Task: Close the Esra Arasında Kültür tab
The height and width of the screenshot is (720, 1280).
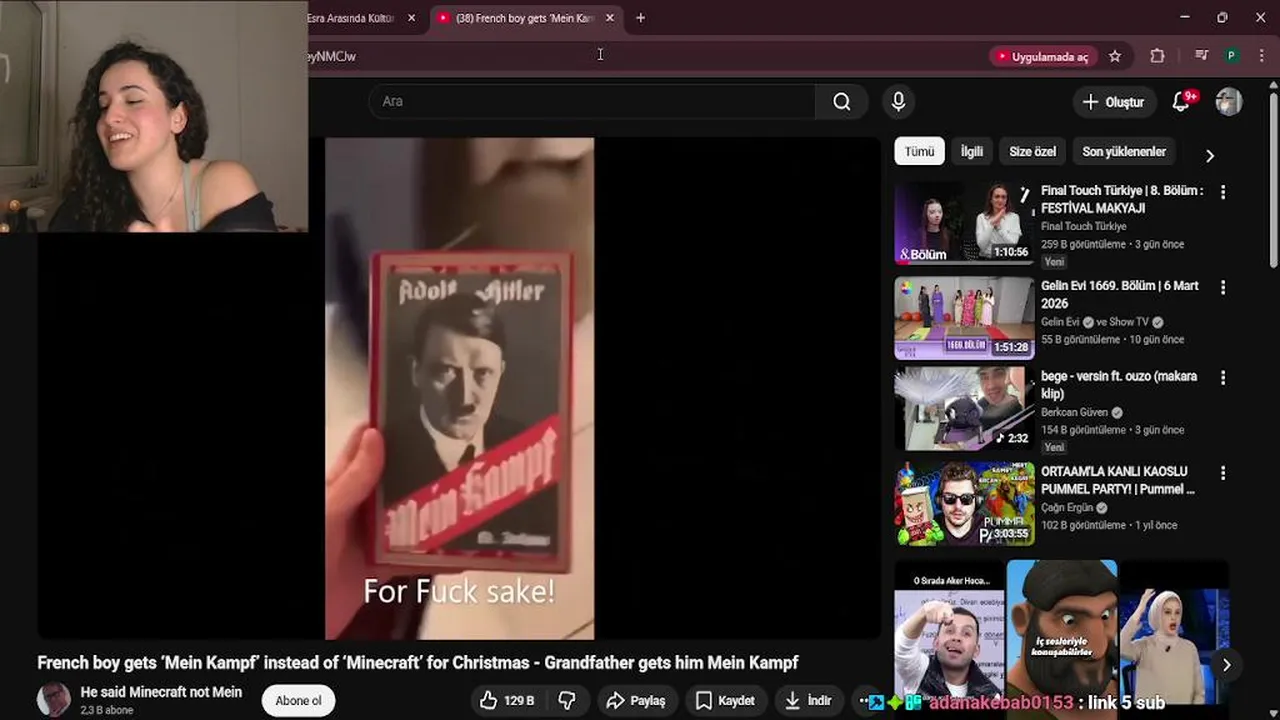Action: coord(411,18)
